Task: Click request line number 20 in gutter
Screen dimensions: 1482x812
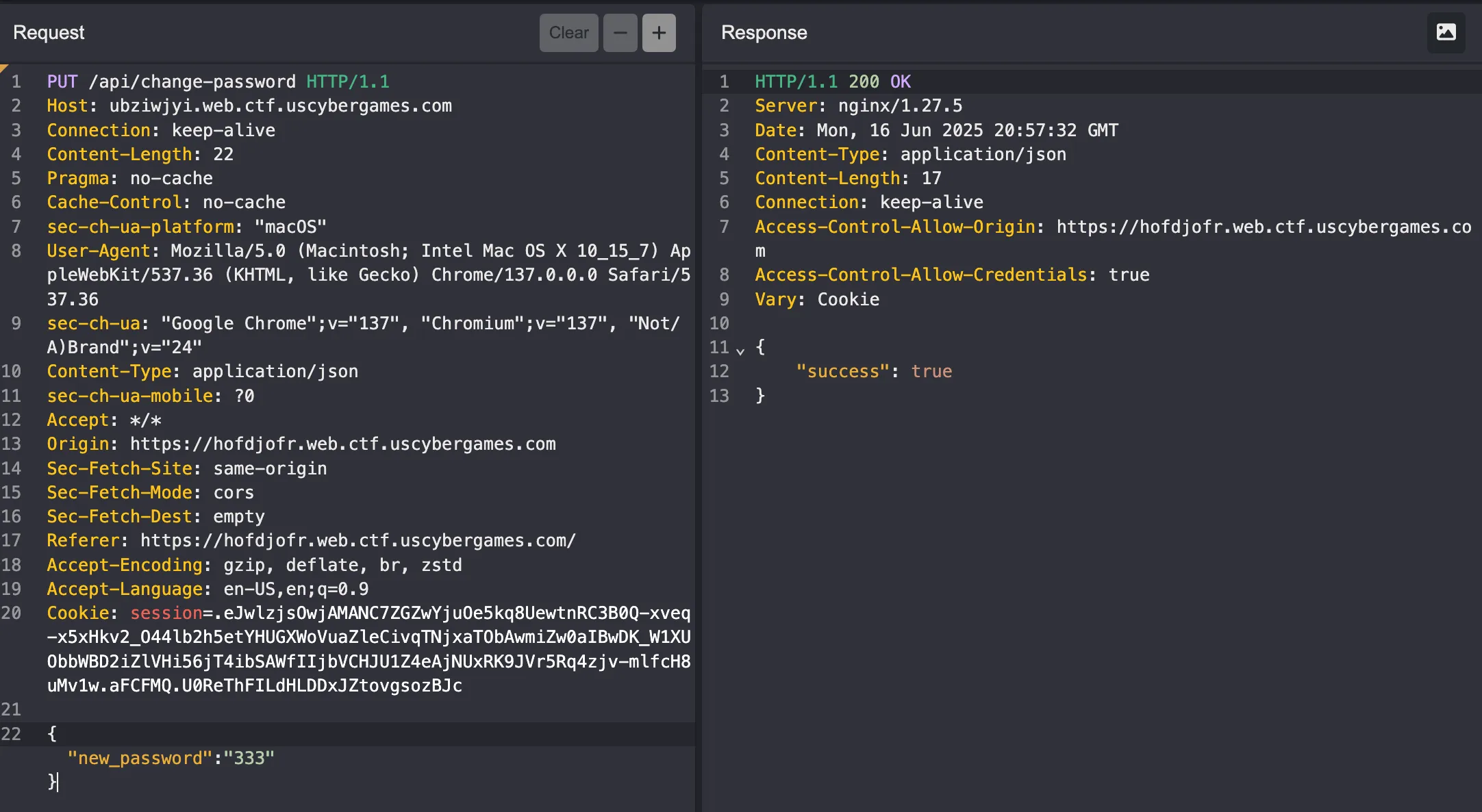Action: tap(12, 613)
